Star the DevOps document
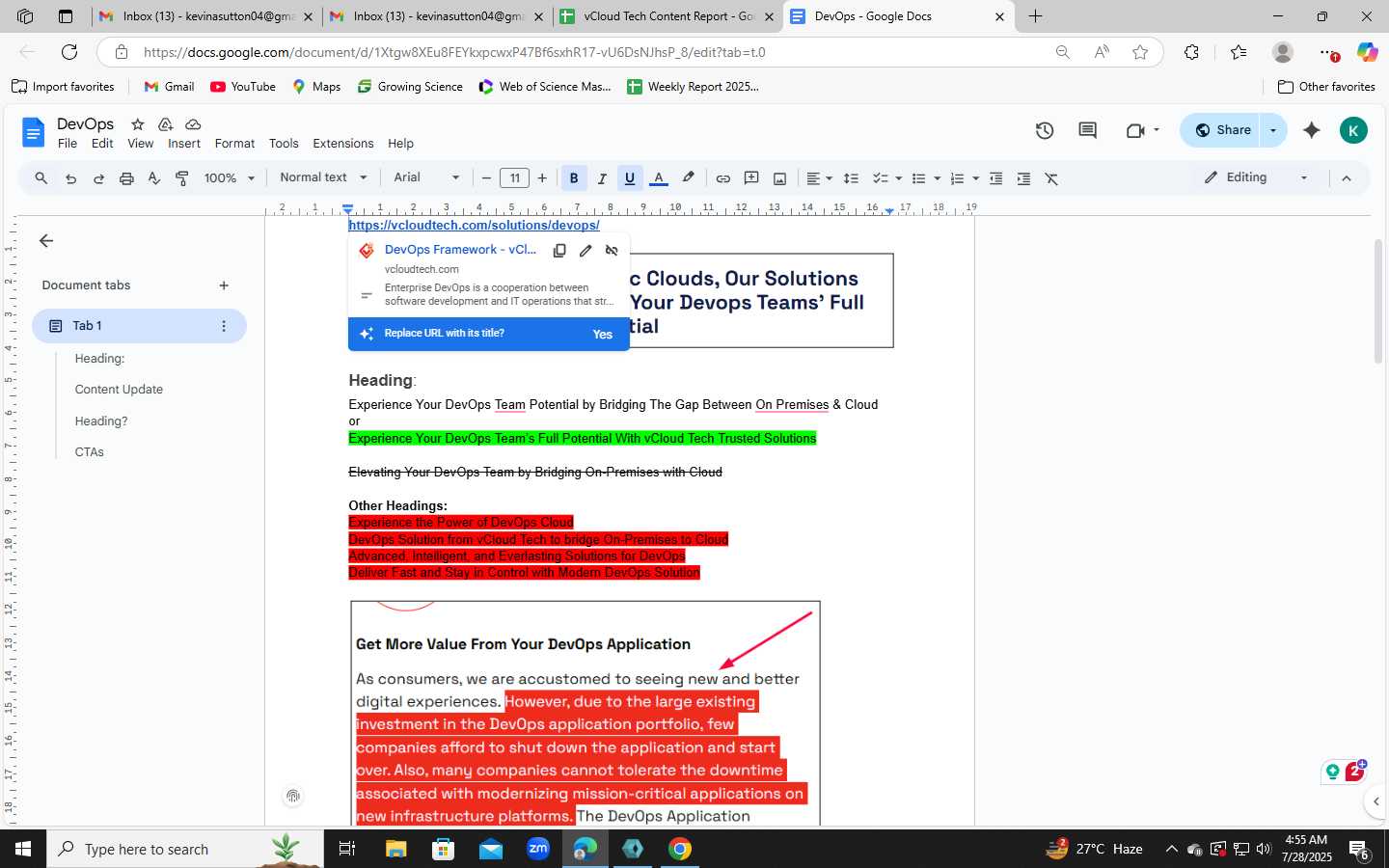 (x=138, y=124)
